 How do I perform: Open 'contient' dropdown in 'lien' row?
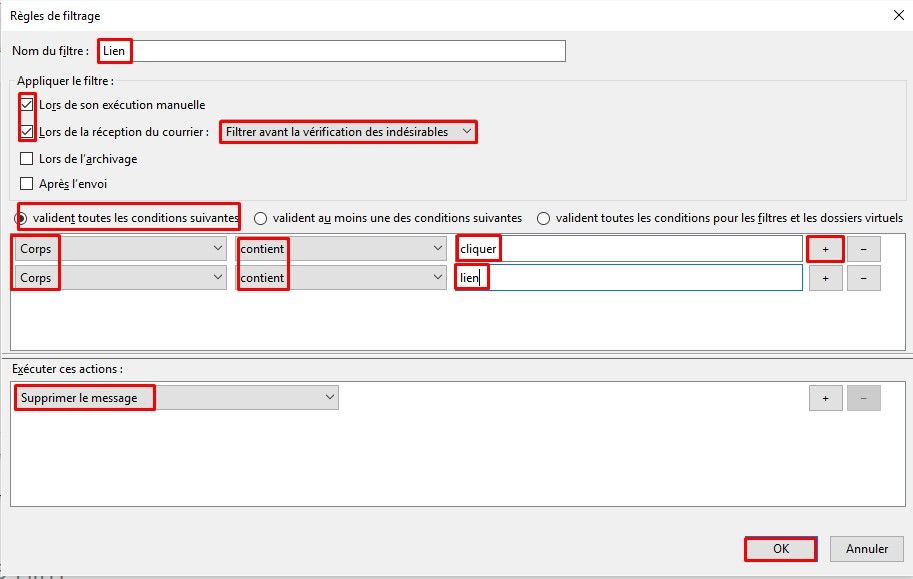(341, 278)
